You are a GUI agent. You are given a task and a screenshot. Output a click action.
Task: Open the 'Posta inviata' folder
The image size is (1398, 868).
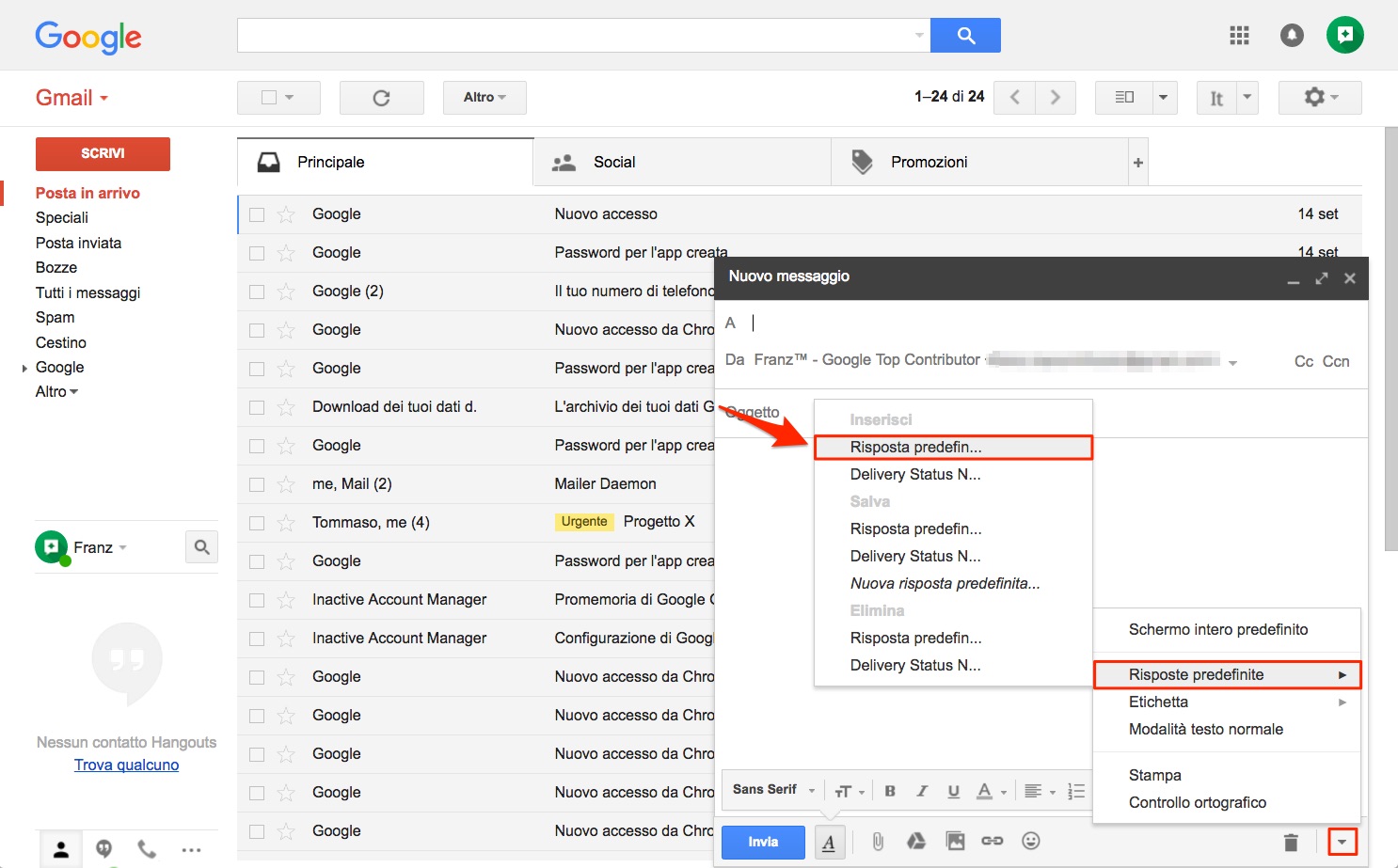(78, 244)
